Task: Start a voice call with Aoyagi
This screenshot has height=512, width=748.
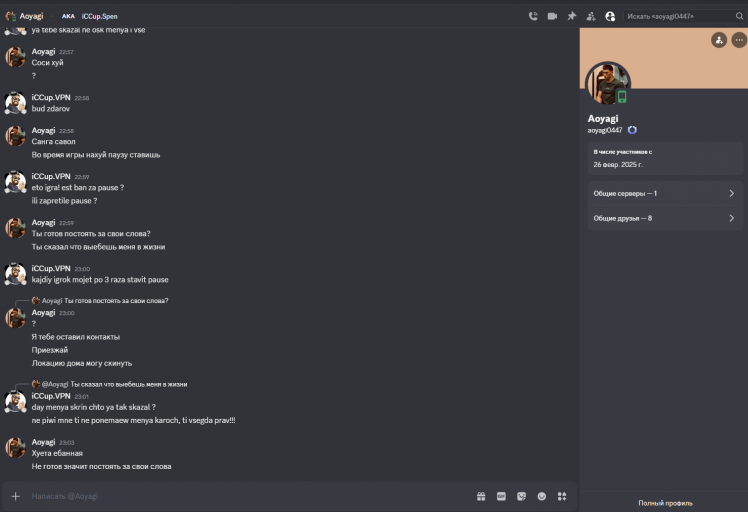Action: click(x=533, y=16)
